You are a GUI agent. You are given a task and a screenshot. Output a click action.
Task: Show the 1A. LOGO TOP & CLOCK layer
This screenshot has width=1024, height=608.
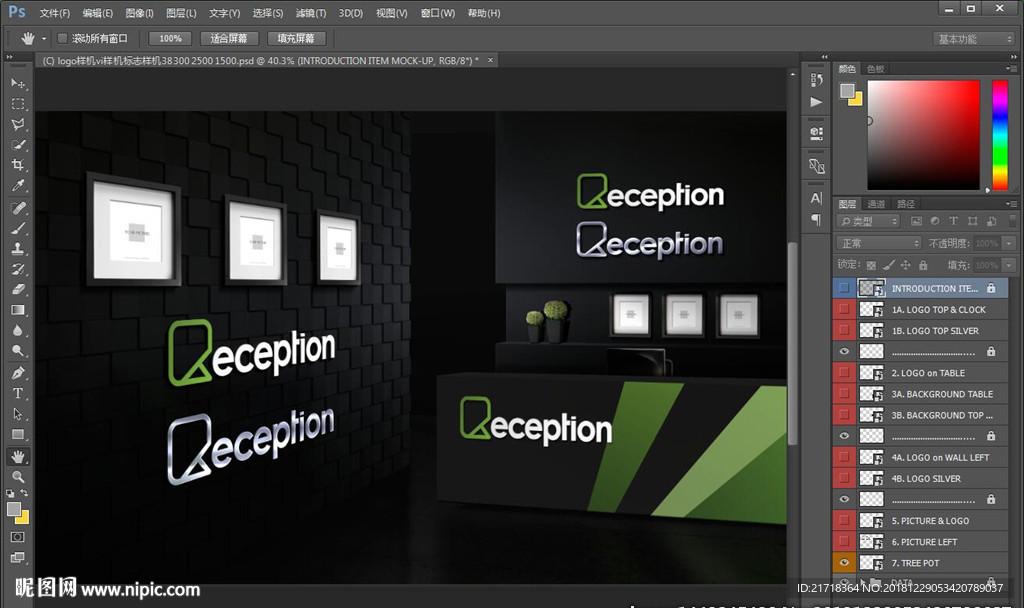[844, 309]
